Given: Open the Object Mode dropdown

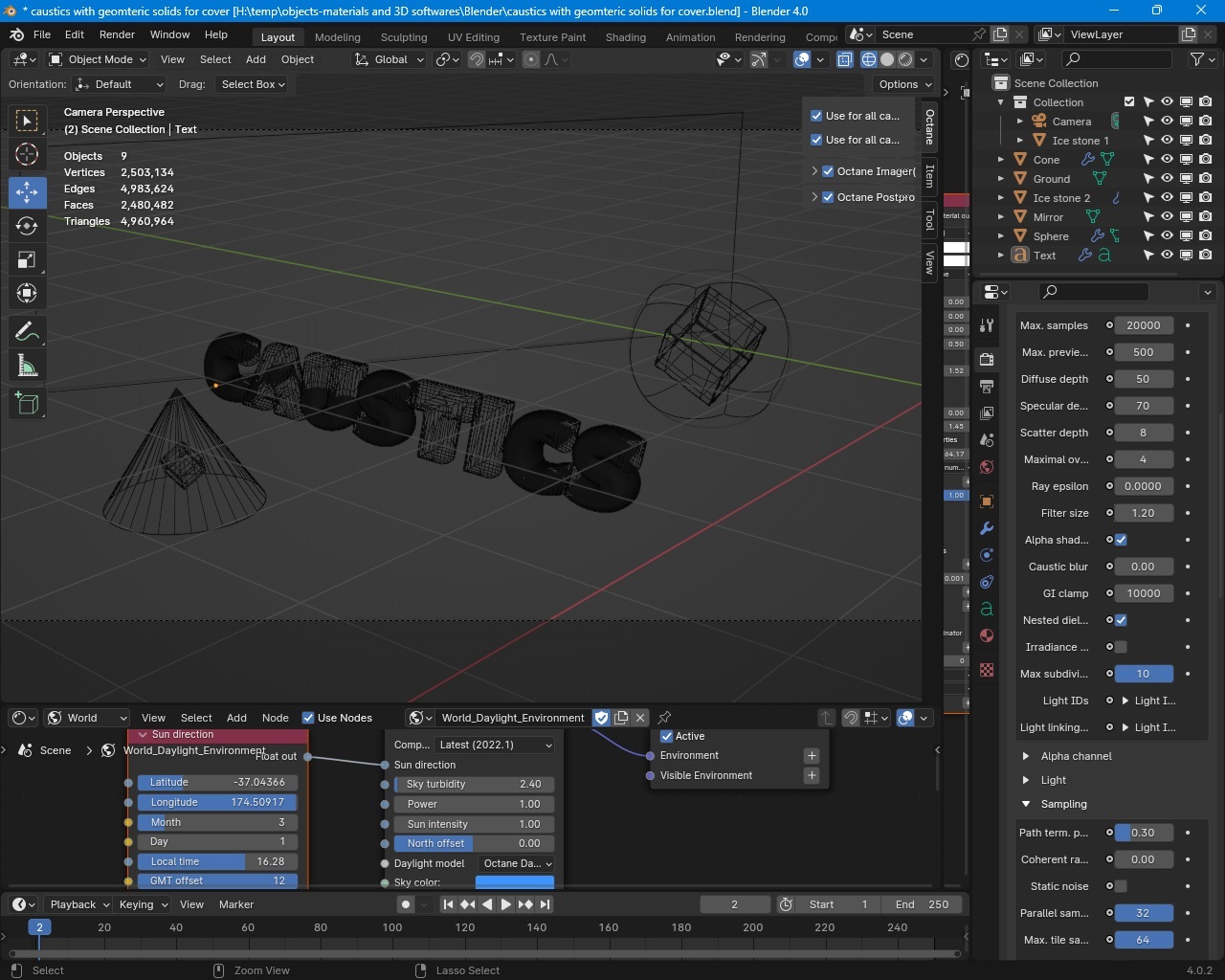Looking at the screenshot, I should (x=98, y=59).
